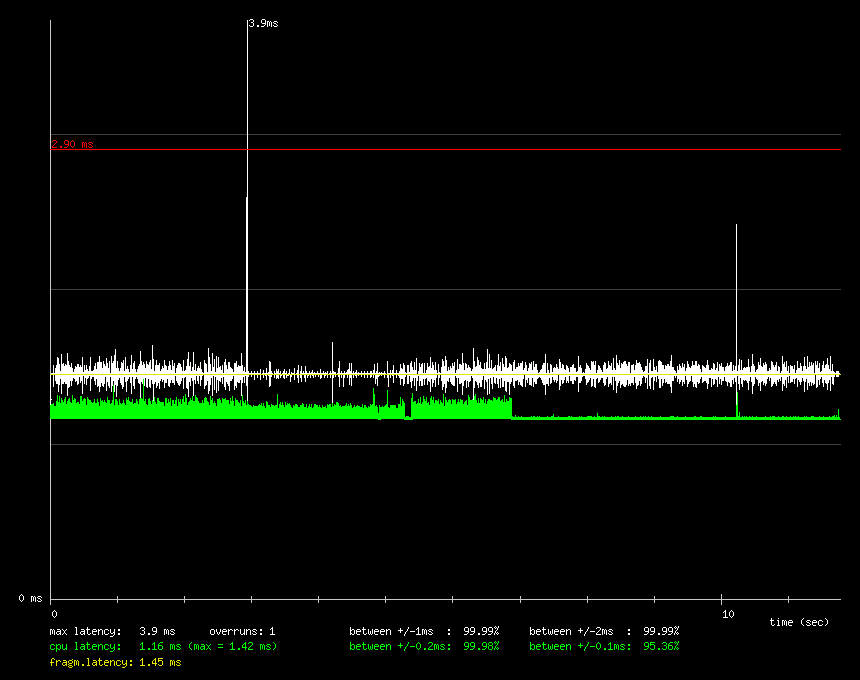Viewport: 860px width, 680px height.
Task: Select the yellow fragm.latency 1.45 ms text
Action: (115, 662)
